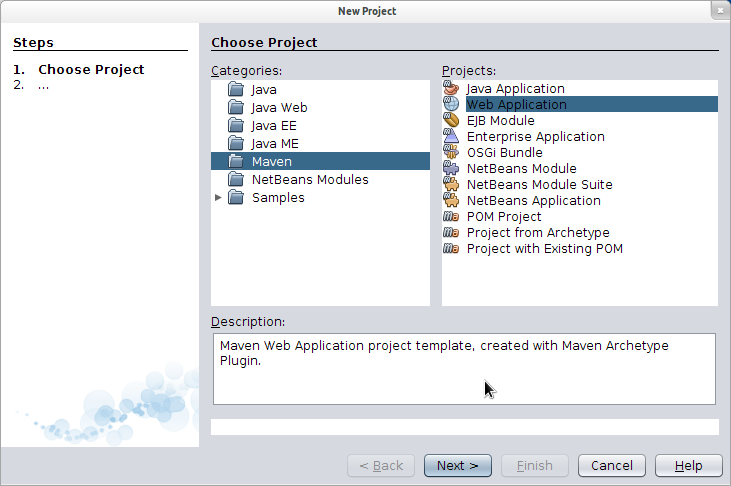Choose the NetBeans Module project type
The image size is (731, 486).
click(x=522, y=168)
